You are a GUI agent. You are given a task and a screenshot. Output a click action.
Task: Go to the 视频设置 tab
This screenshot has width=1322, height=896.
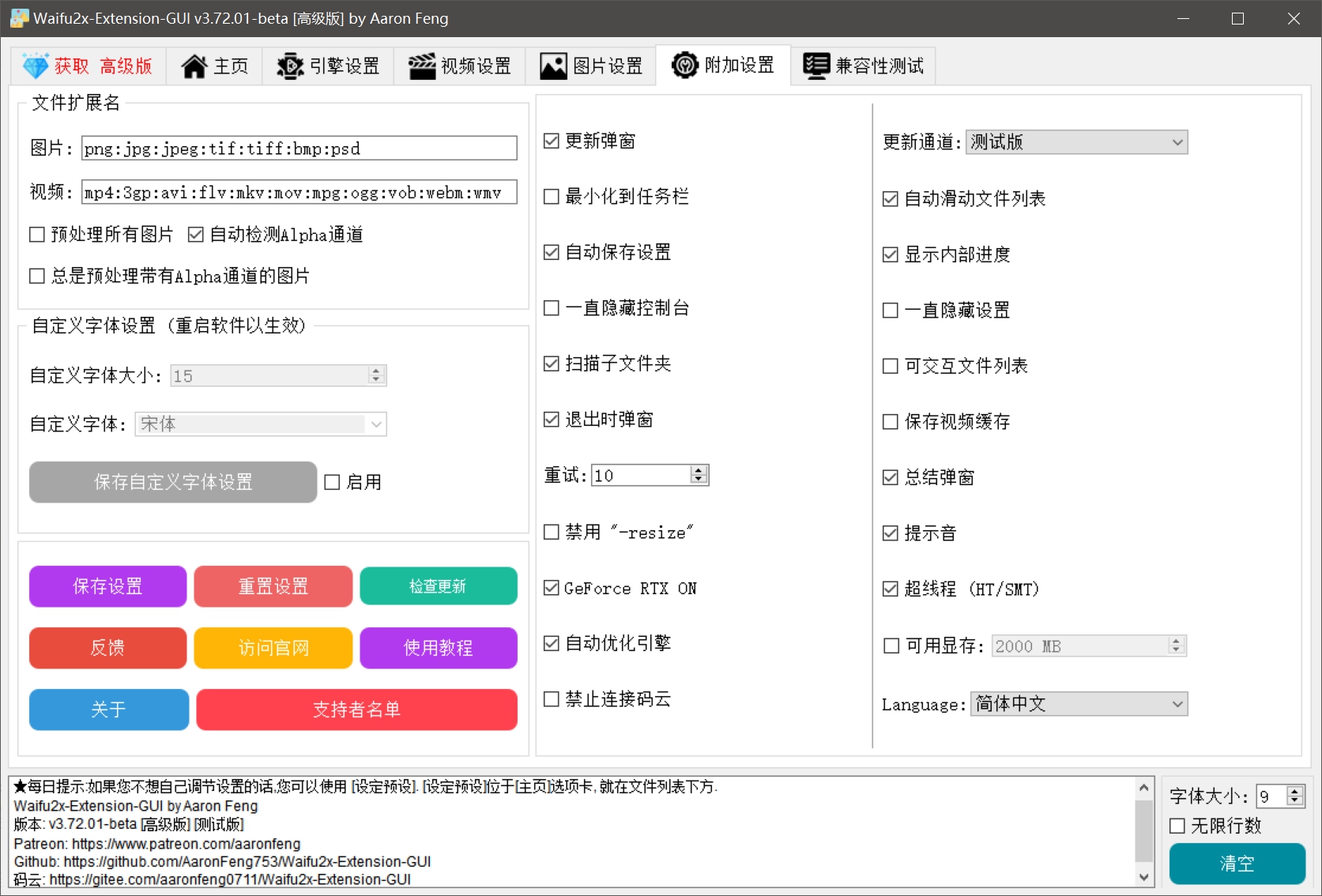(459, 66)
